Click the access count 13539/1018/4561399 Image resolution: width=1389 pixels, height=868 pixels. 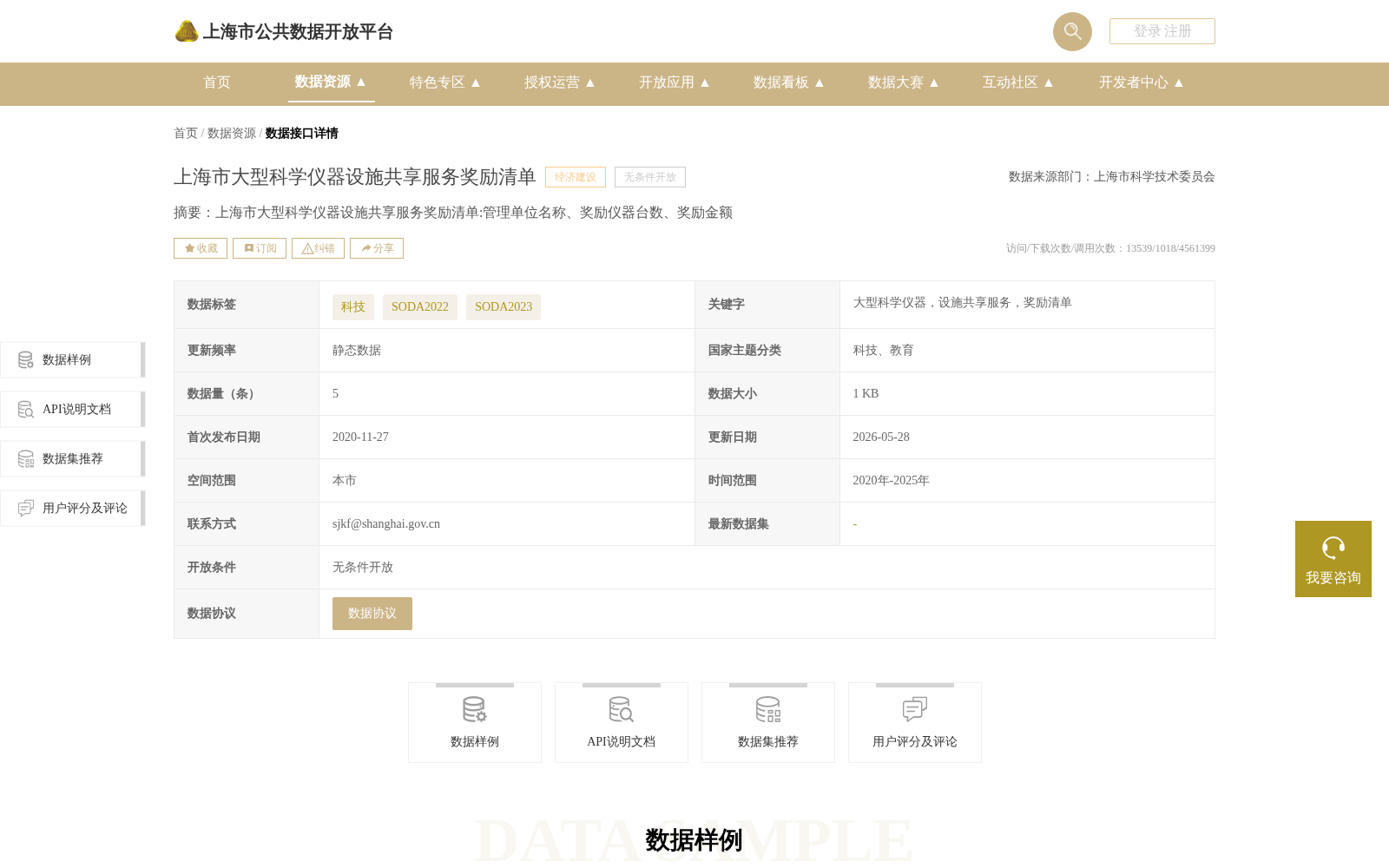pos(1170,248)
